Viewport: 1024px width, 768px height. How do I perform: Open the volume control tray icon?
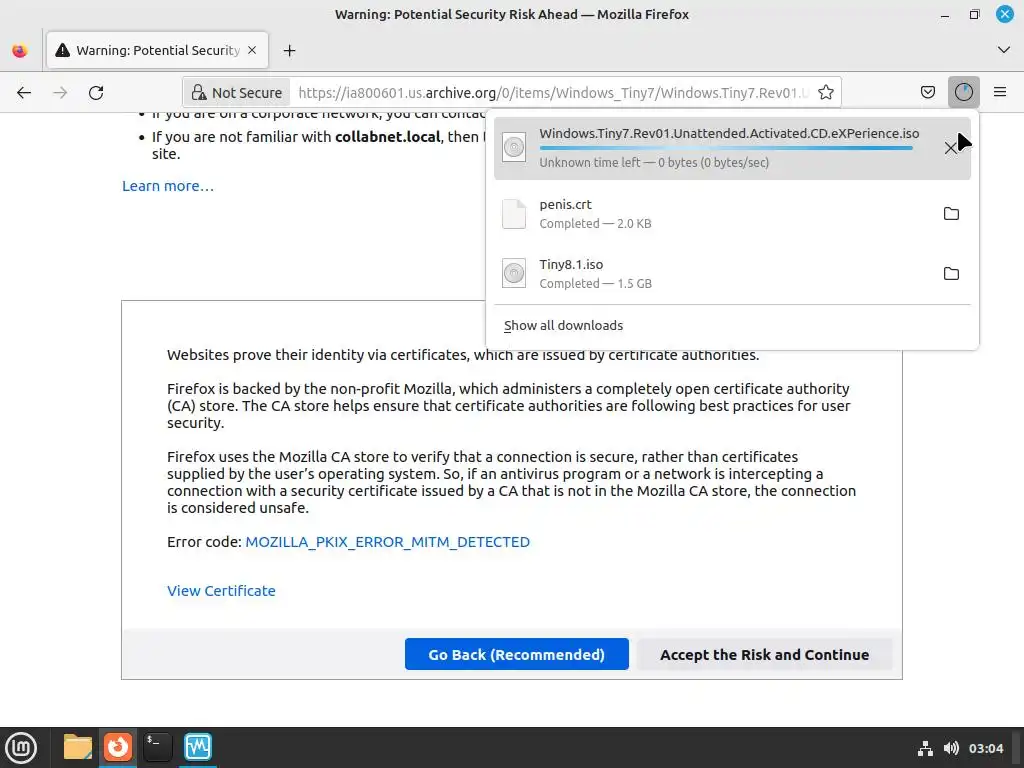951,748
